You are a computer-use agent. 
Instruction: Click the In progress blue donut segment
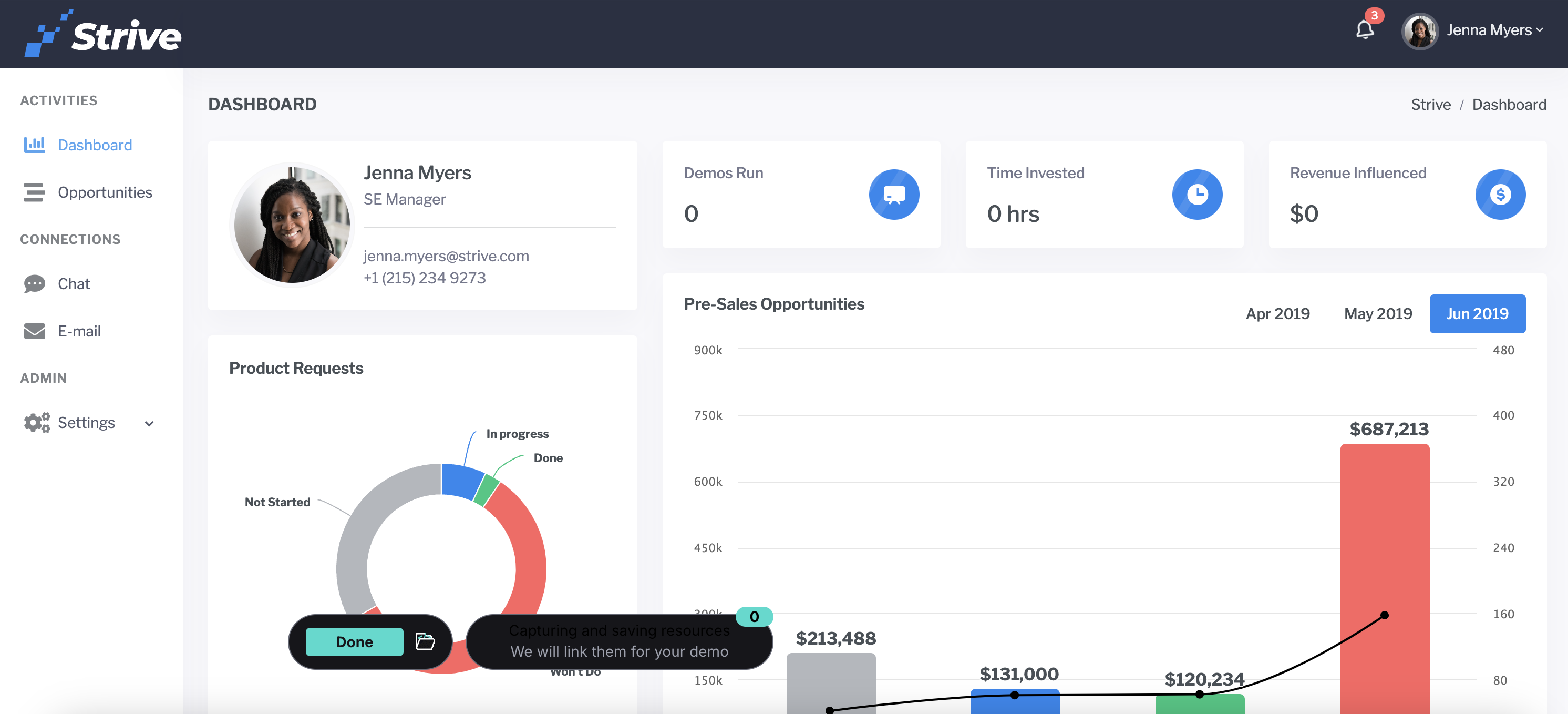(x=461, y=481)
